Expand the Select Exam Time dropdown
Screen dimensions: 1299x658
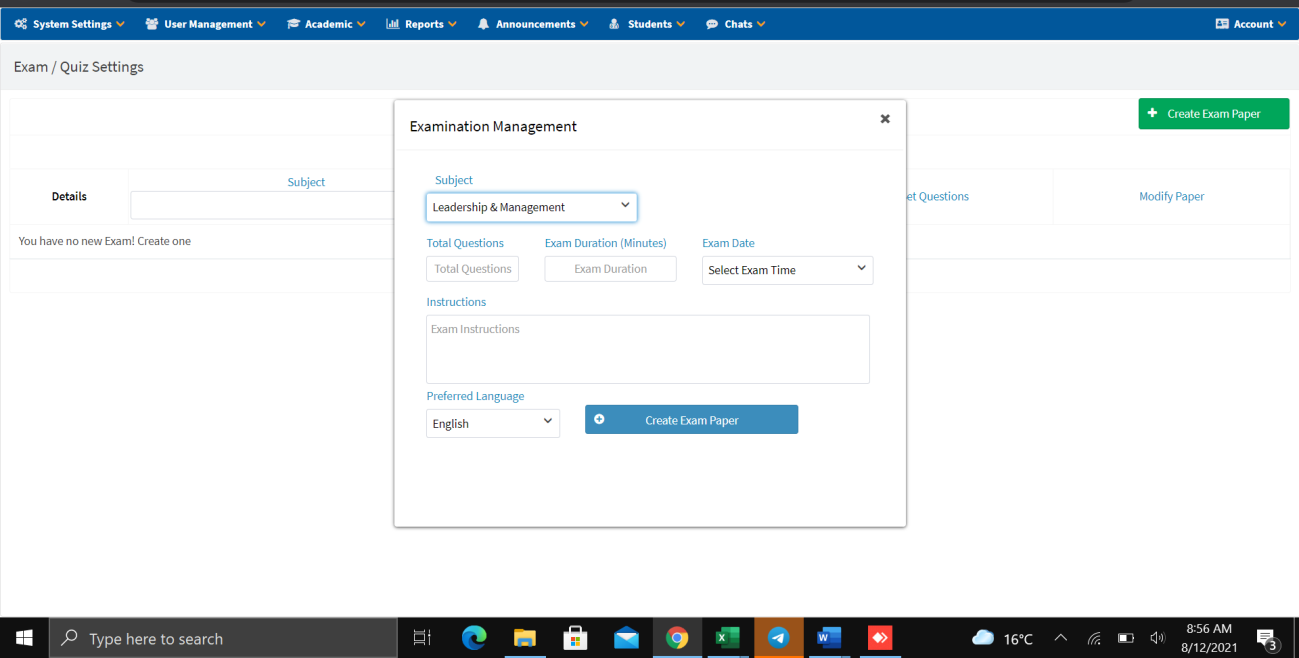pyautogui.click(x=787, y=270)
